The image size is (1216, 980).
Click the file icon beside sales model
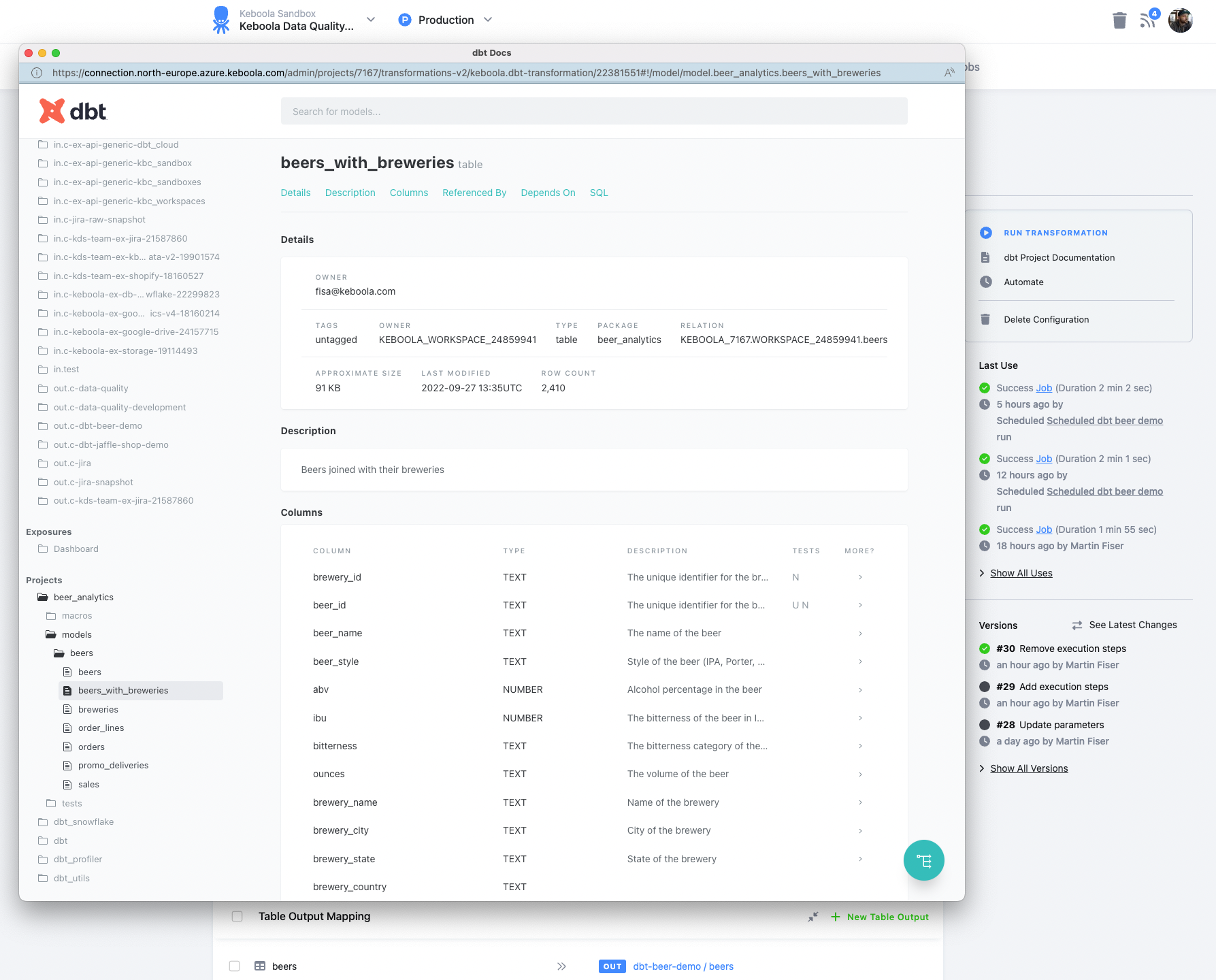pos(67,784)
